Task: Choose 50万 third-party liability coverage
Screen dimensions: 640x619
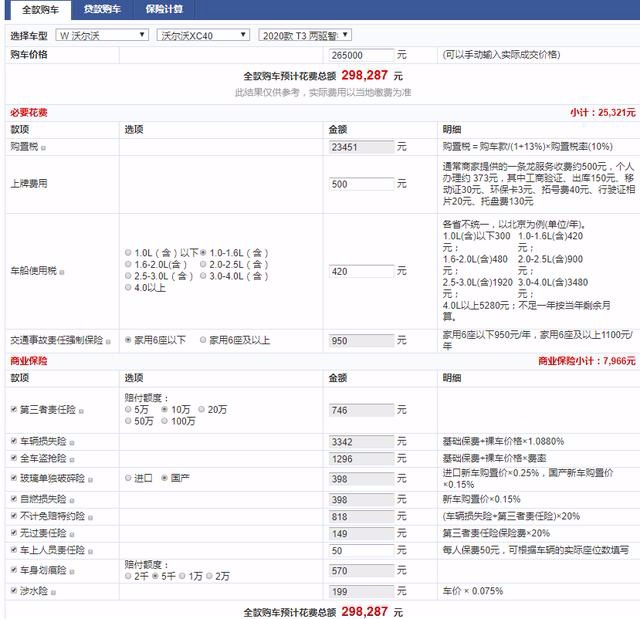Action: pos(128,421)
